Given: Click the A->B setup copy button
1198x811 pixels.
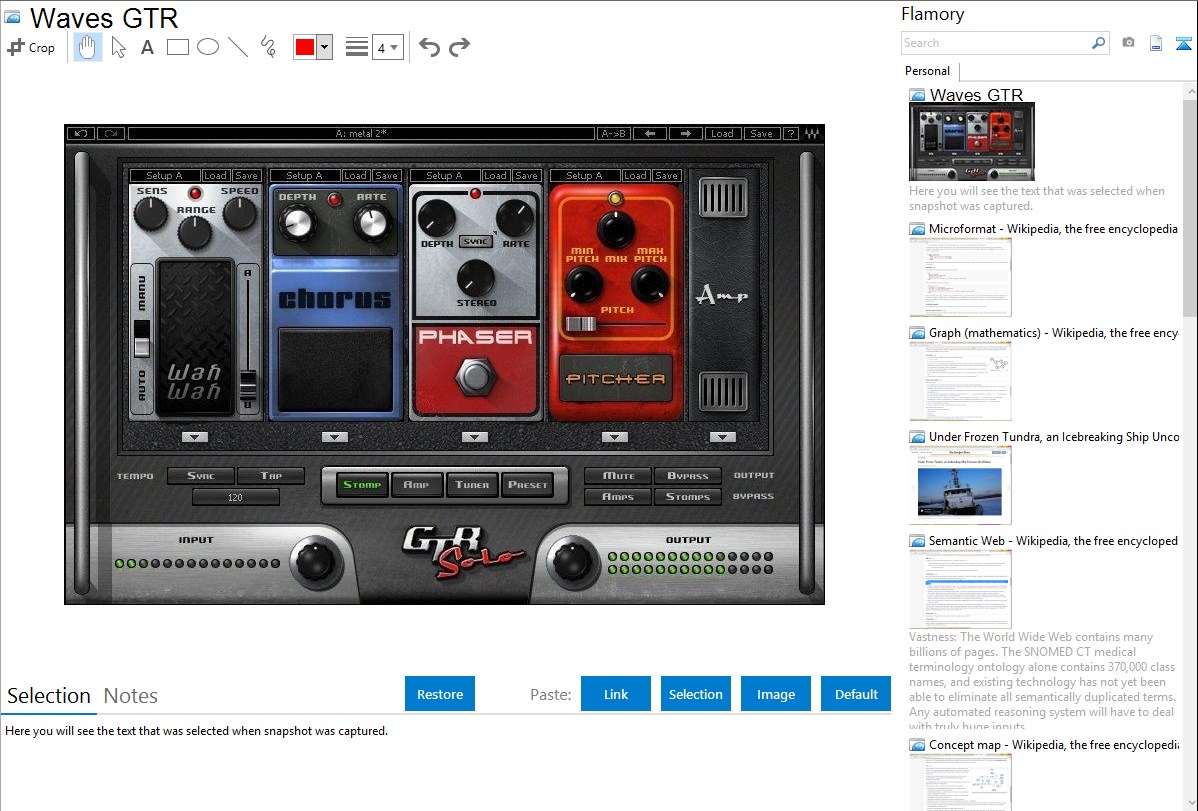Looking at the screenshot, I should coord(613,134).
